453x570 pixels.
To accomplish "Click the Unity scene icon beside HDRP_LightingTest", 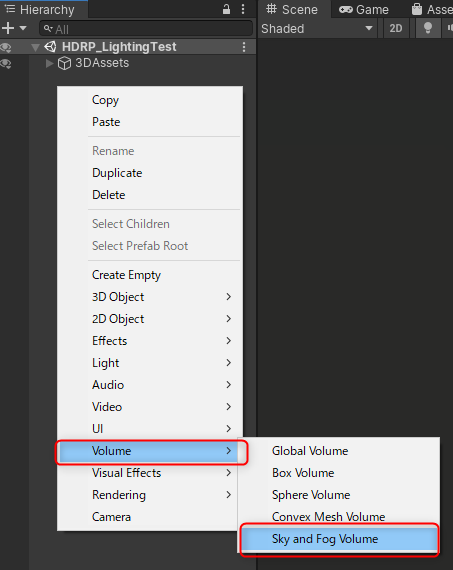I will tap(50, 47).
